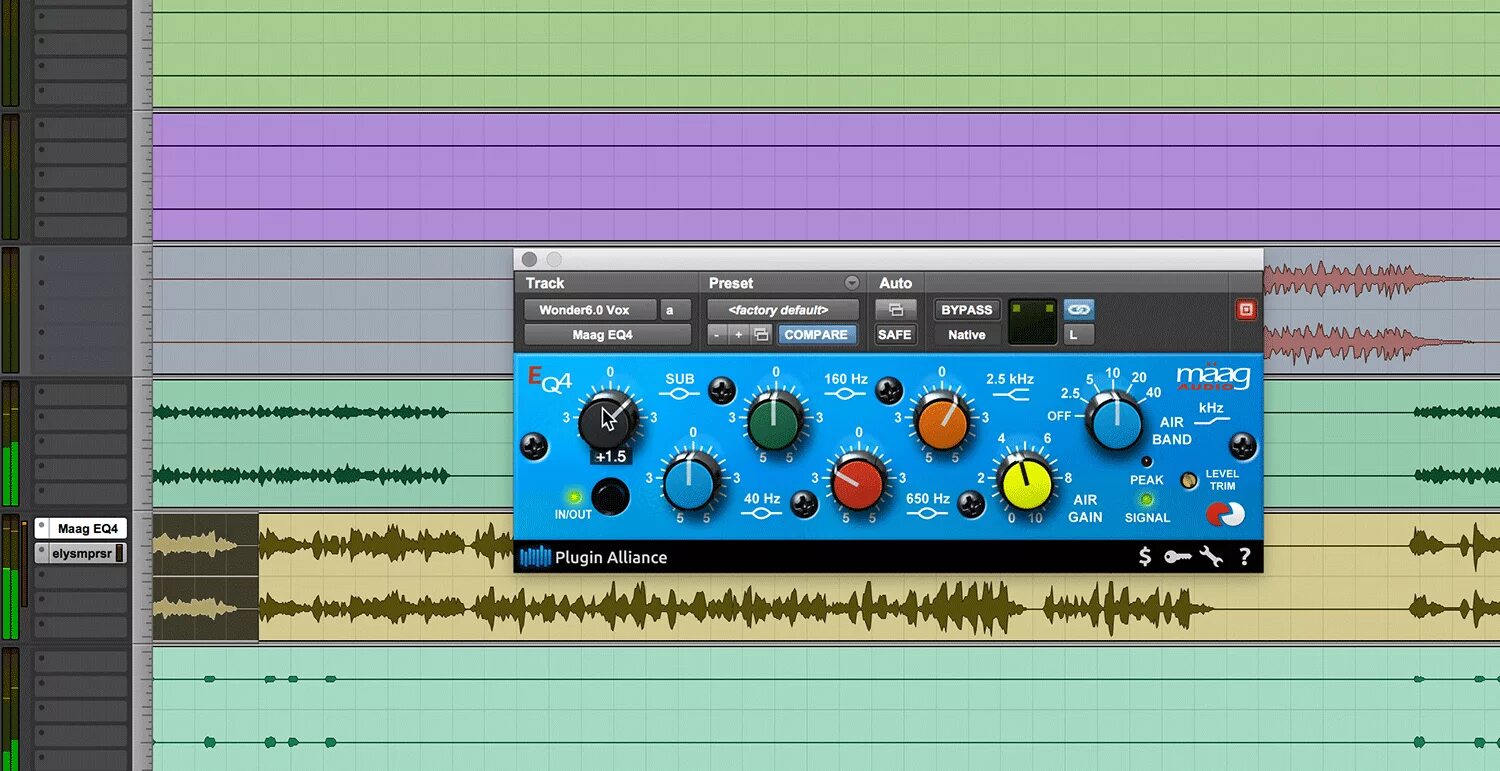Select next preset with plus button

[739, 335]
